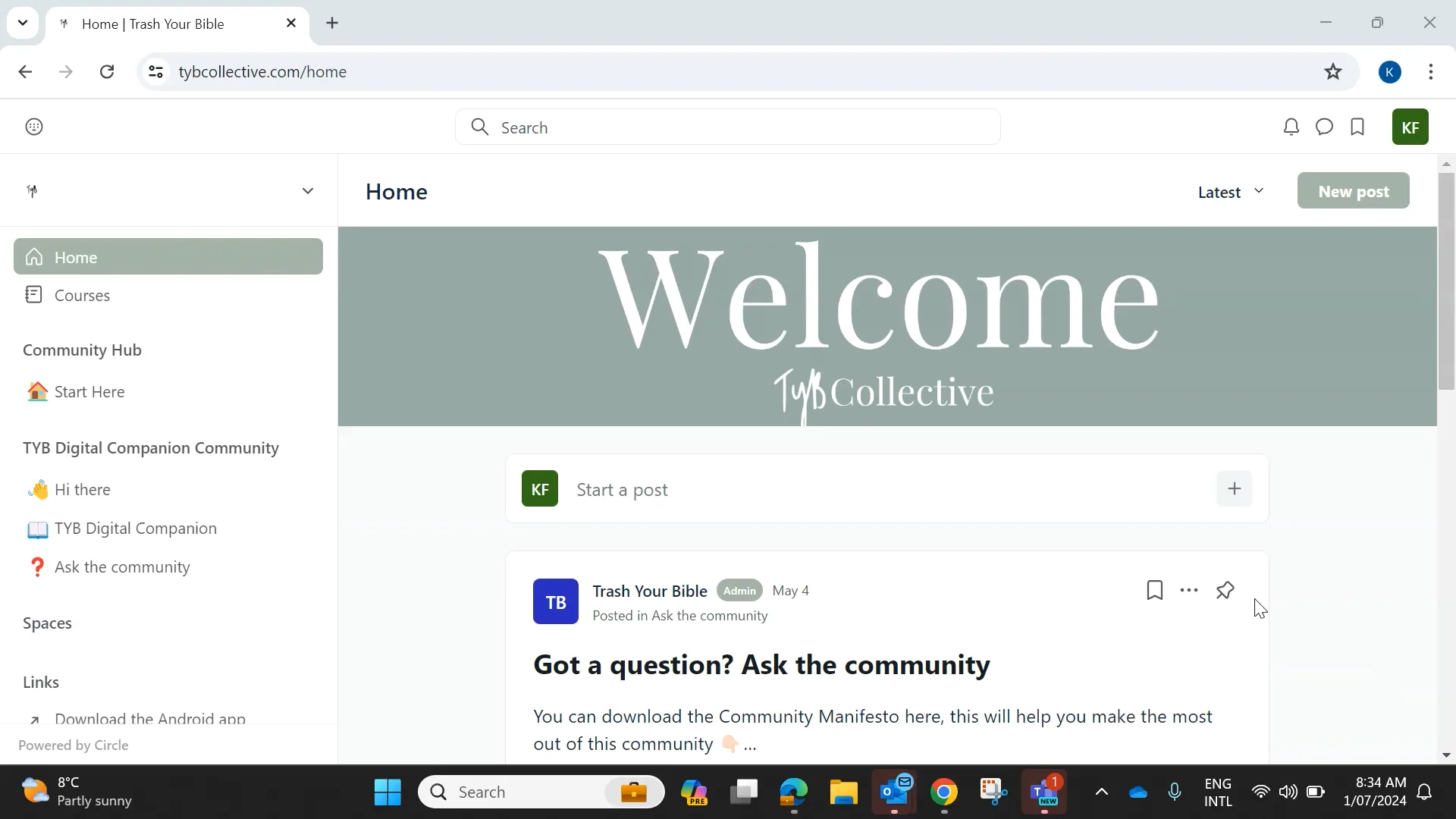This screenshot has width=1456, height=819.
Task: Open the community switcher grid icon
Action: [x=33, y=126]
